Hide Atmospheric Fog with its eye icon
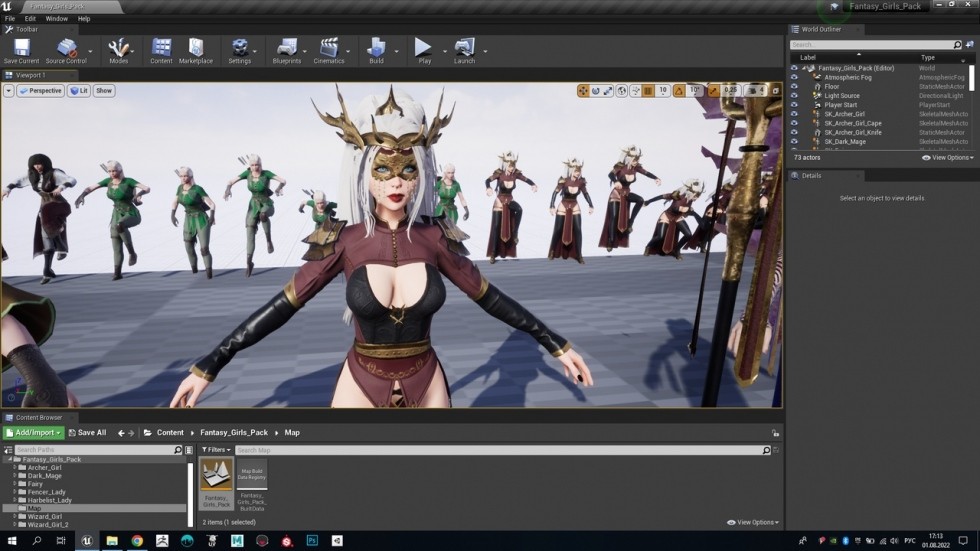This screenshot has width=980, height=551. 794,77
